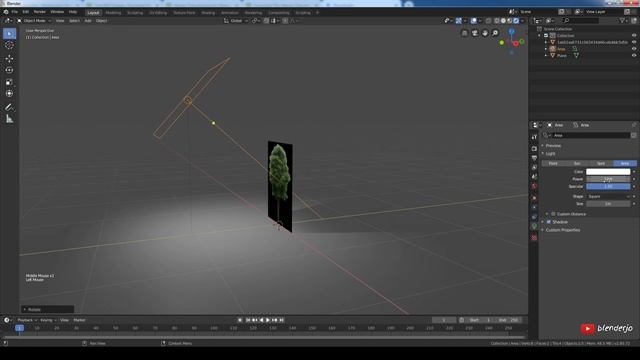The width and height of the screenshot is (640, 360).
Task: Select the Move tool
Action: coord(9,59)
